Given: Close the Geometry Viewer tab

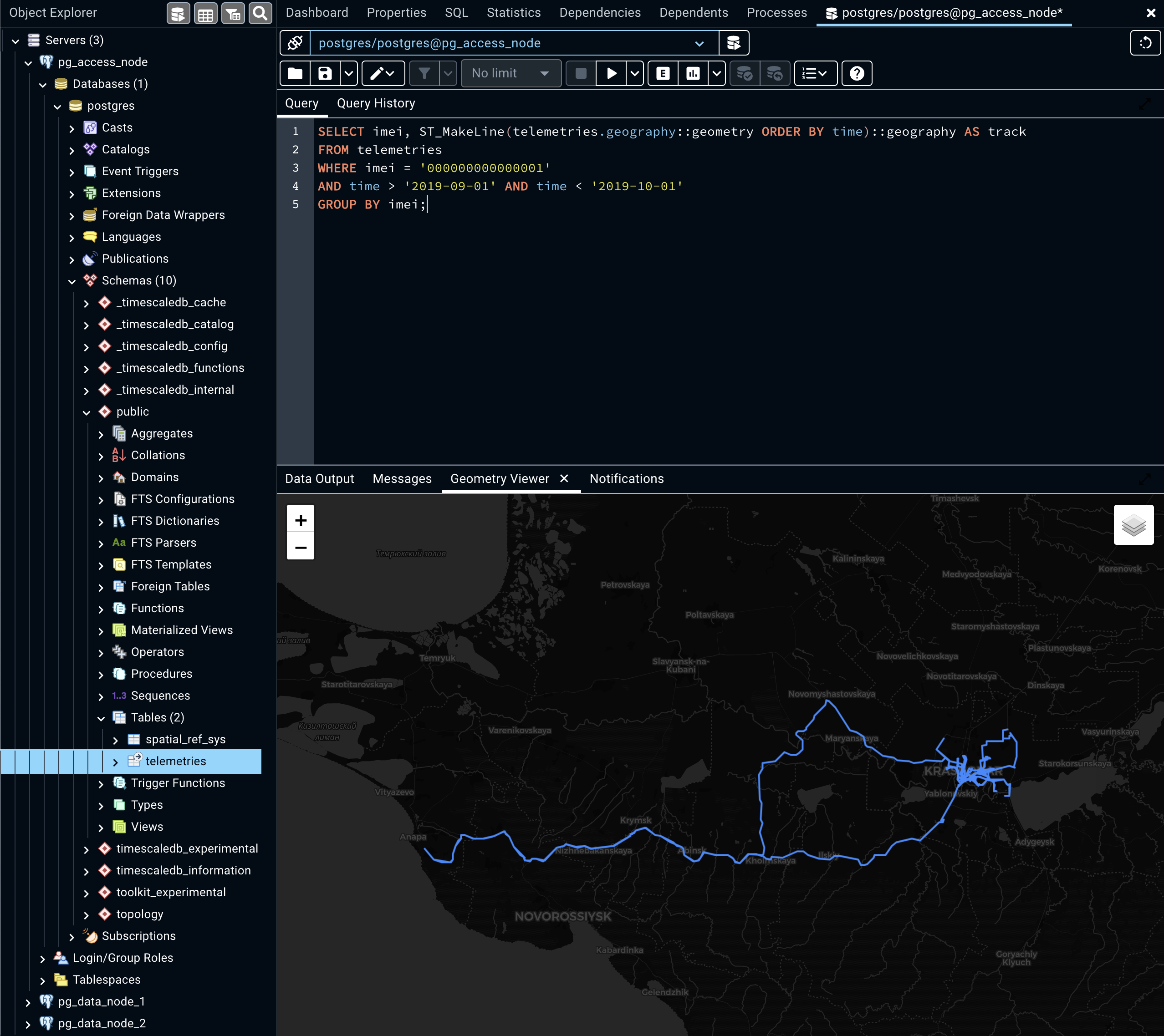Looking at the screenshot, I should pyautogui.click(x=564, y=479).
